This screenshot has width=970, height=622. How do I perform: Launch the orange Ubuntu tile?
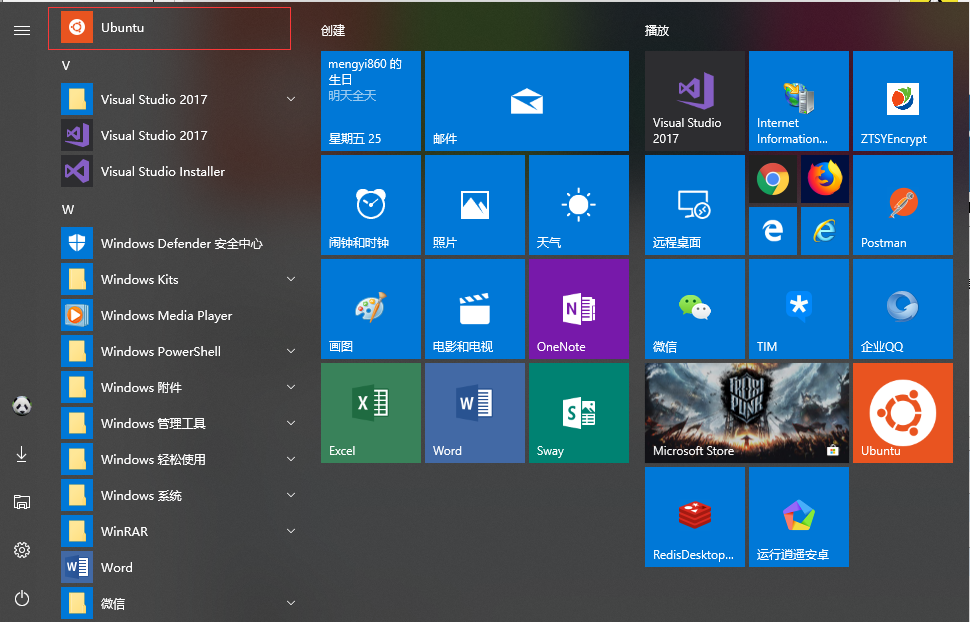[903, 413]
